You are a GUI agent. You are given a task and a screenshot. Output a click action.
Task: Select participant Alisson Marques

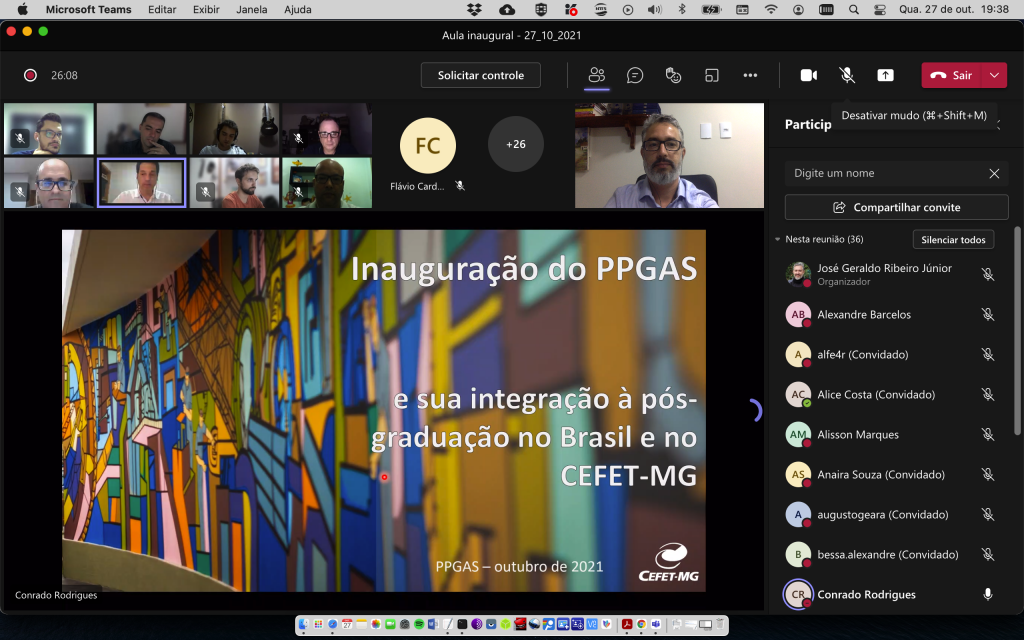(x=891, y=434)
